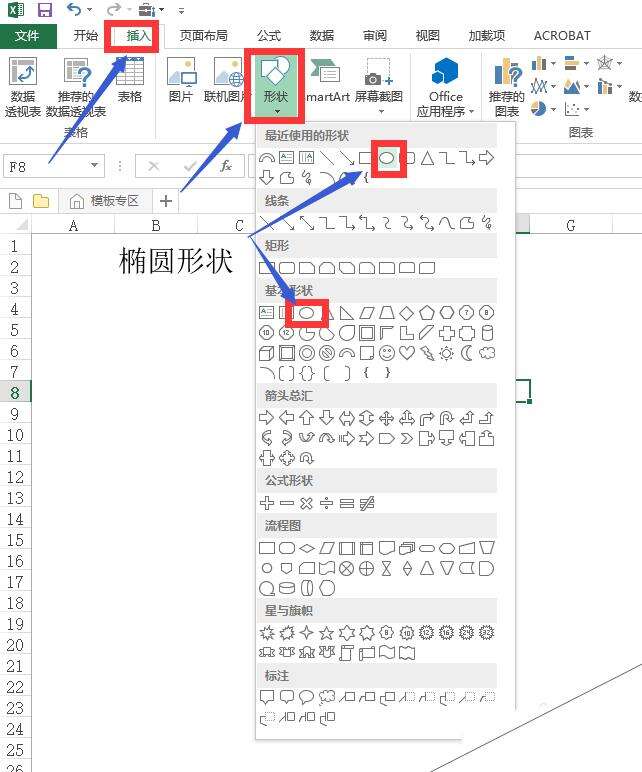The height and width of the screenshot is (772, 642).
Task: Click the cell text 椭圆形状
Action: point(175,260)
